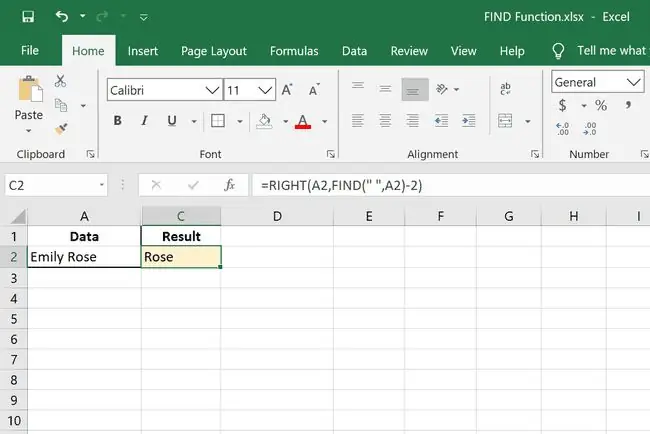The height and width of the screenshot is (434, 650).
Task: Apply red Font Color button
Action: click(x=303, y=121)
